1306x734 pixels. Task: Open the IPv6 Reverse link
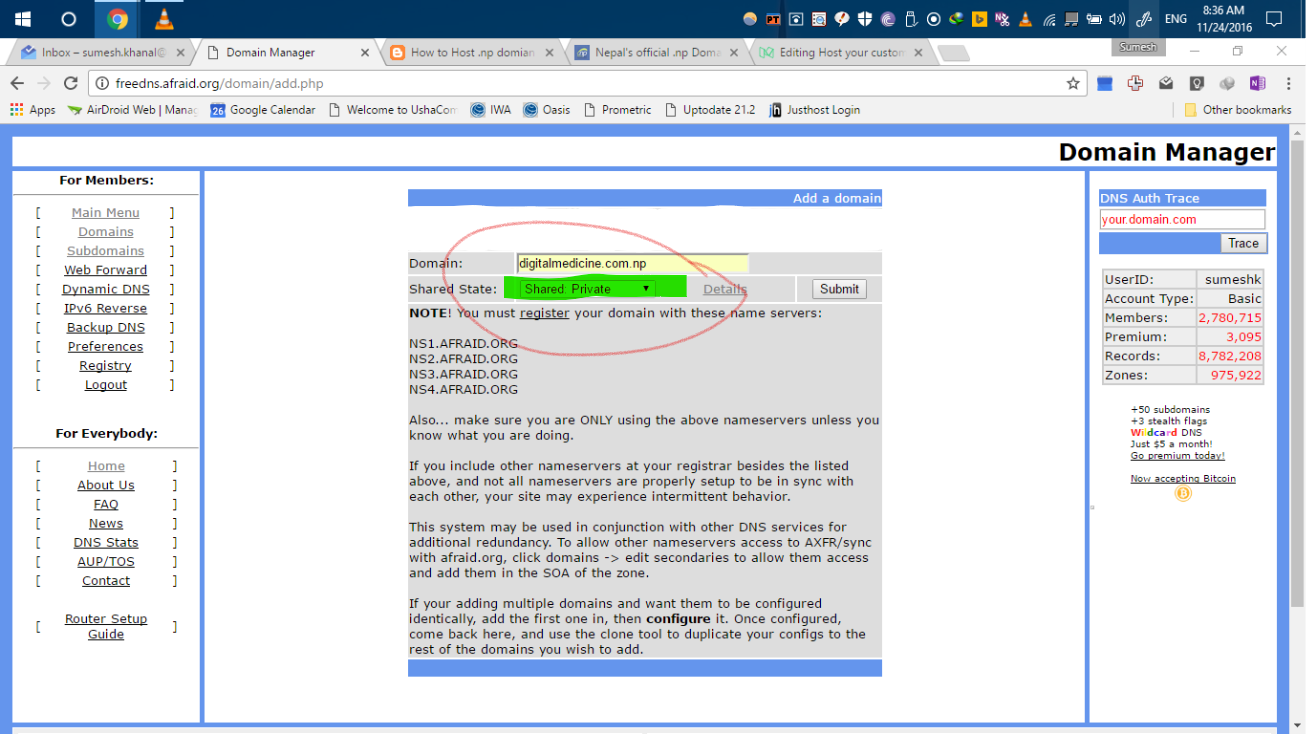[105, 308]
